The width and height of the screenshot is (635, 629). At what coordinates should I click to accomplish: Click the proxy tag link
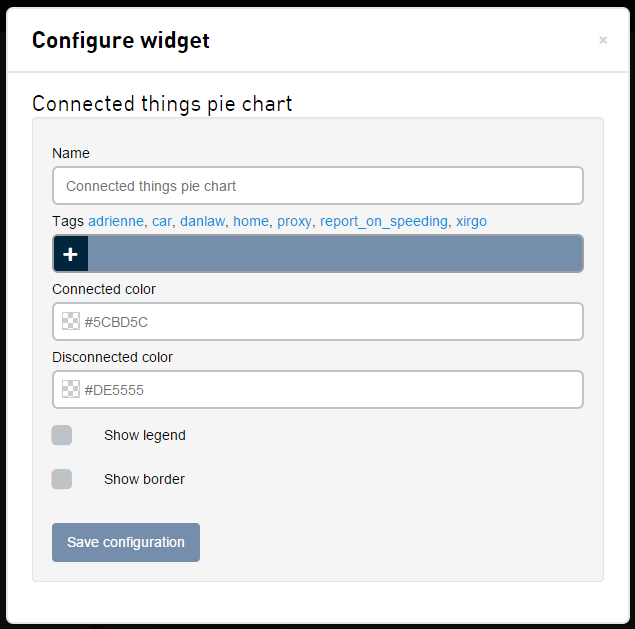coord(294,221)
